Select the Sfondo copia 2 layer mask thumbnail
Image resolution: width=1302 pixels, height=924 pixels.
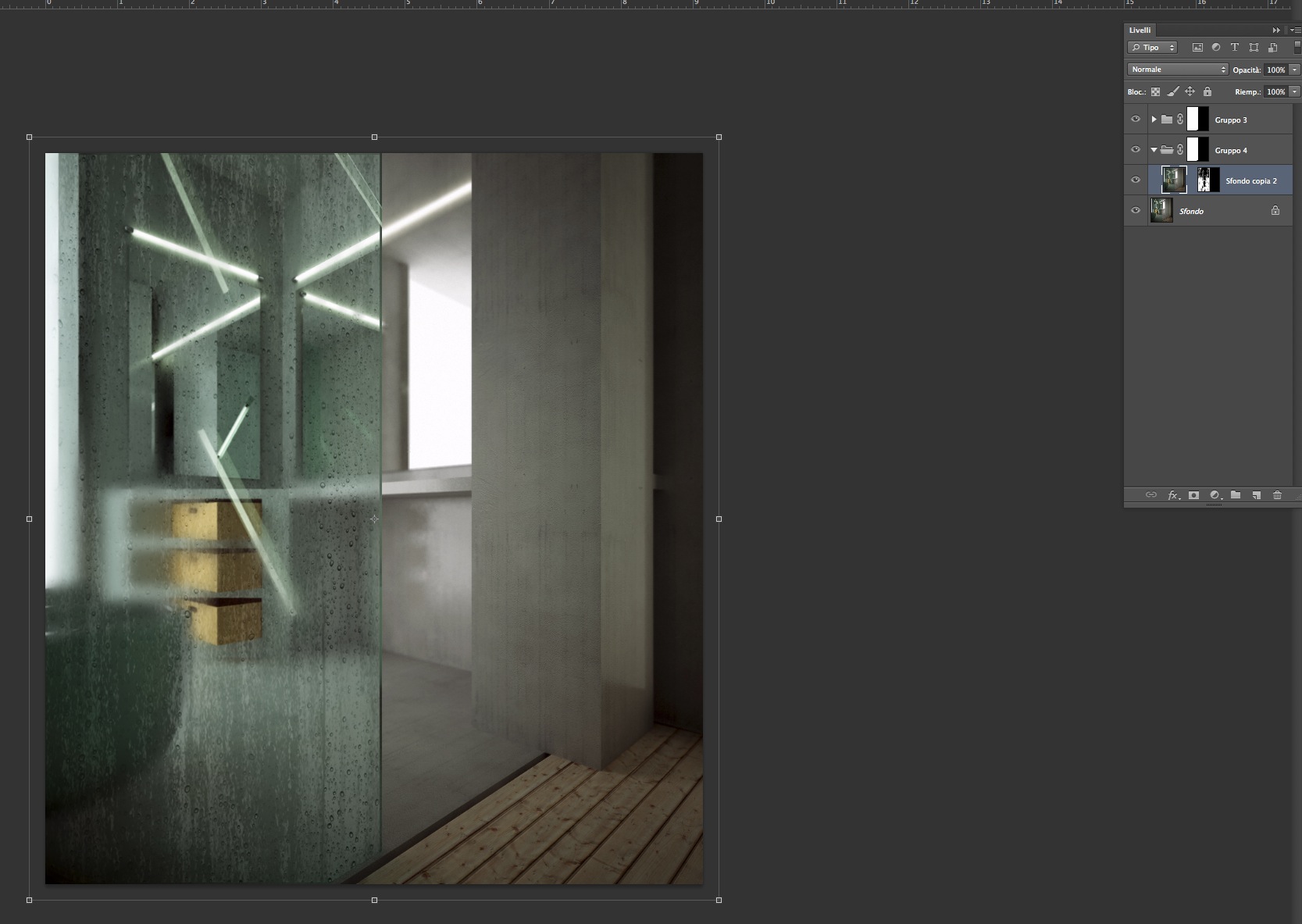tap(1207, 180)
